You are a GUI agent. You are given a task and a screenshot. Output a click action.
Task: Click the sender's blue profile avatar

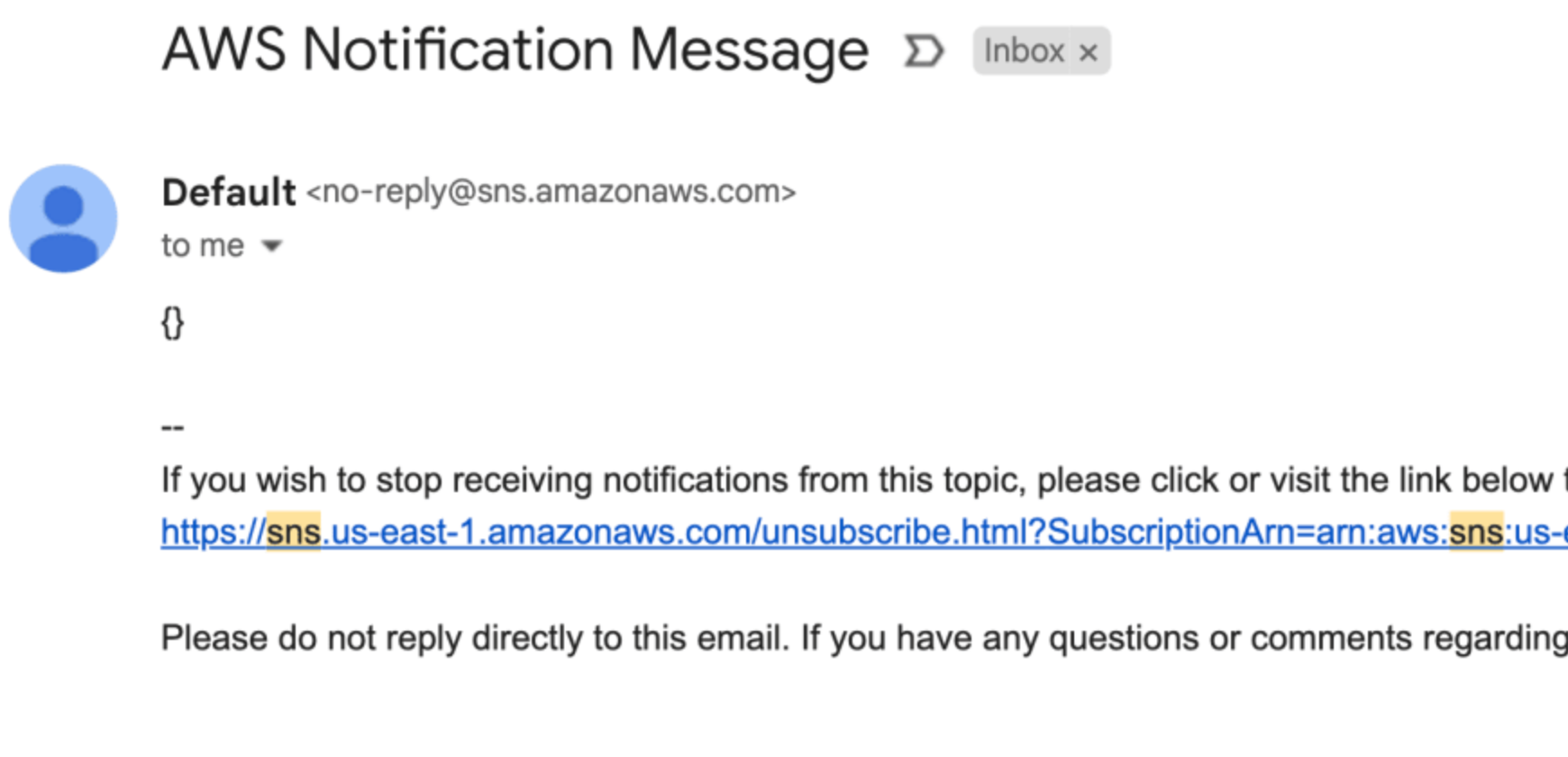click(x=63, y=218)
